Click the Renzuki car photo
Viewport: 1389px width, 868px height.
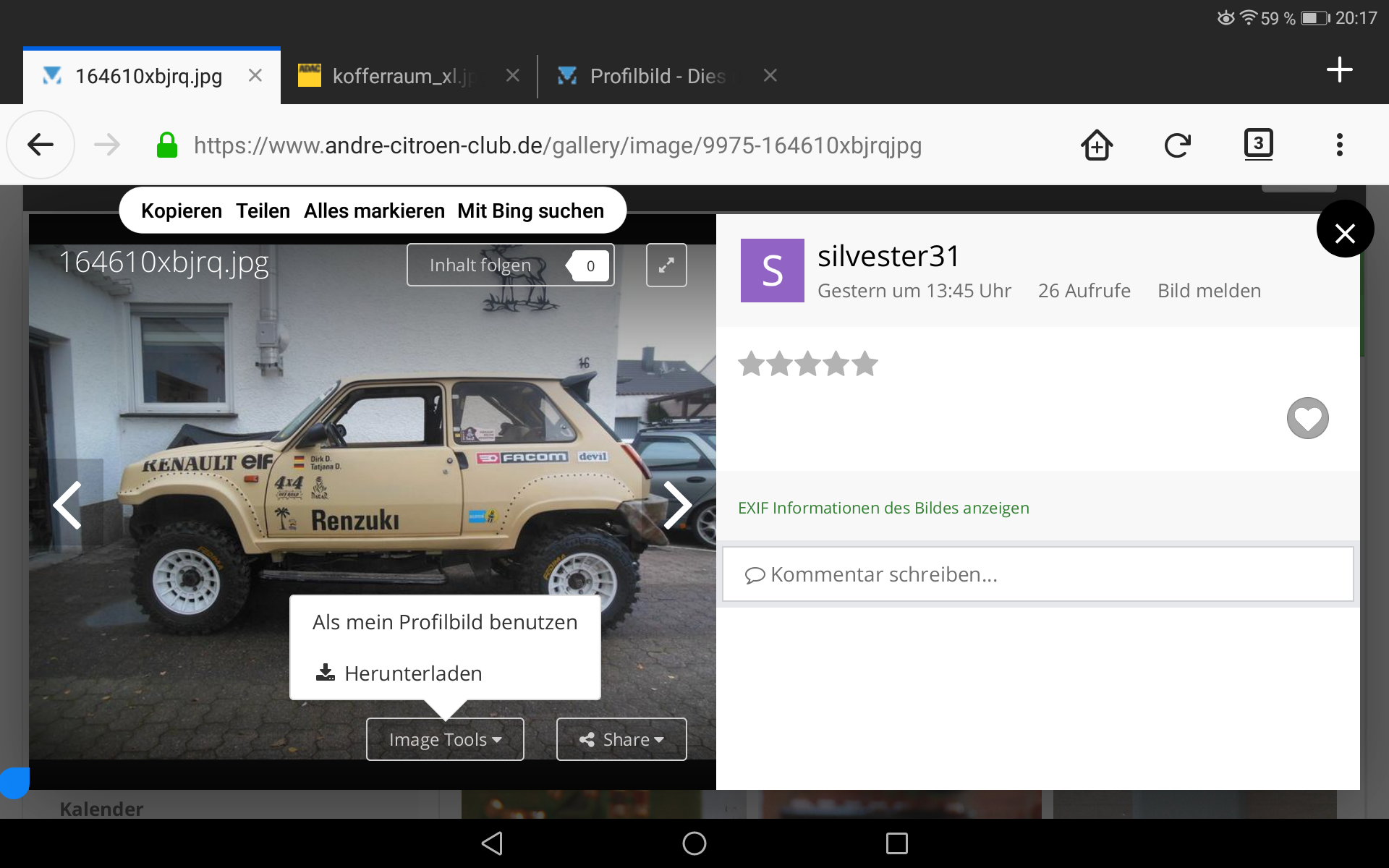click(x=373, y=501)
